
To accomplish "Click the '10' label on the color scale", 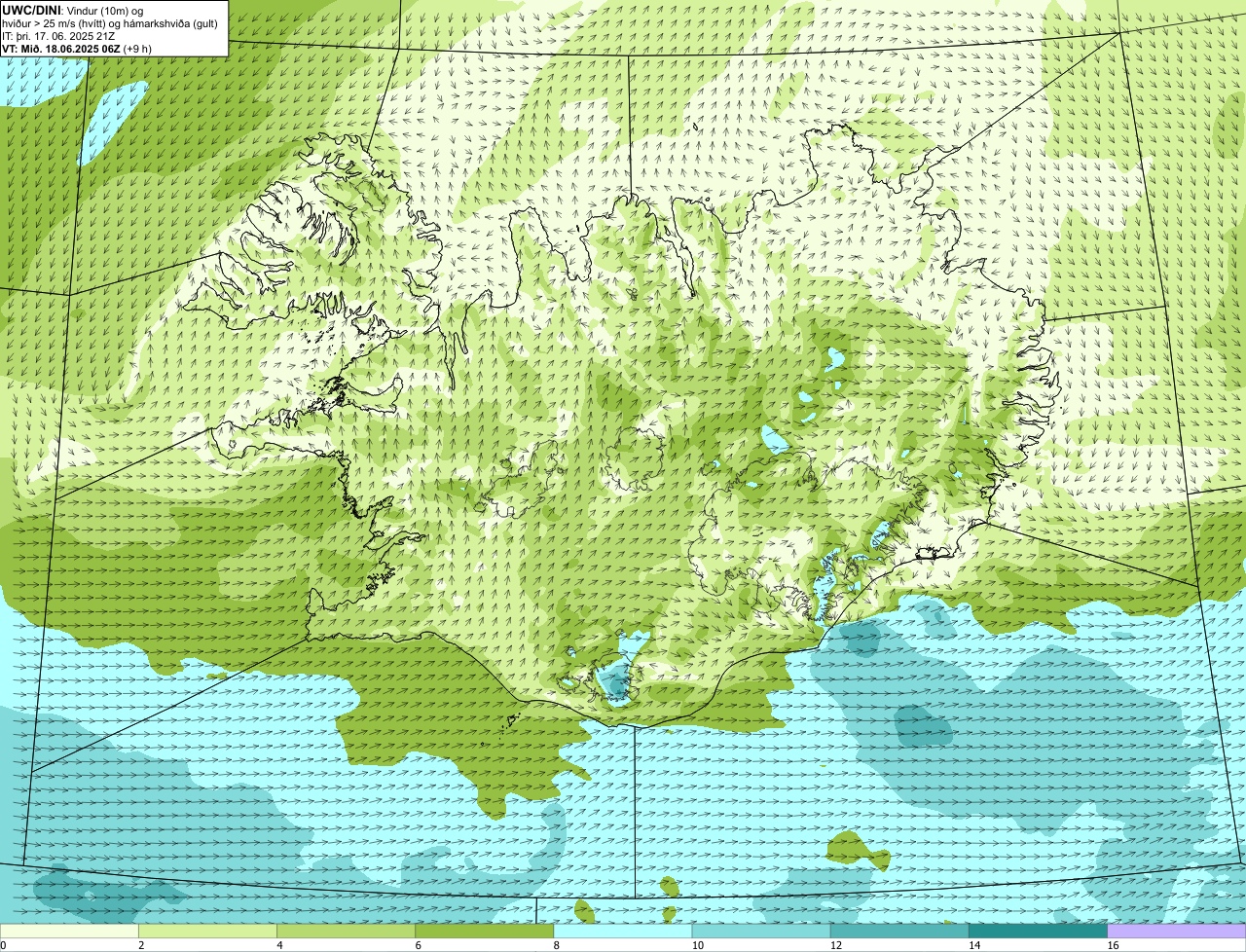I will coord(698,945).
